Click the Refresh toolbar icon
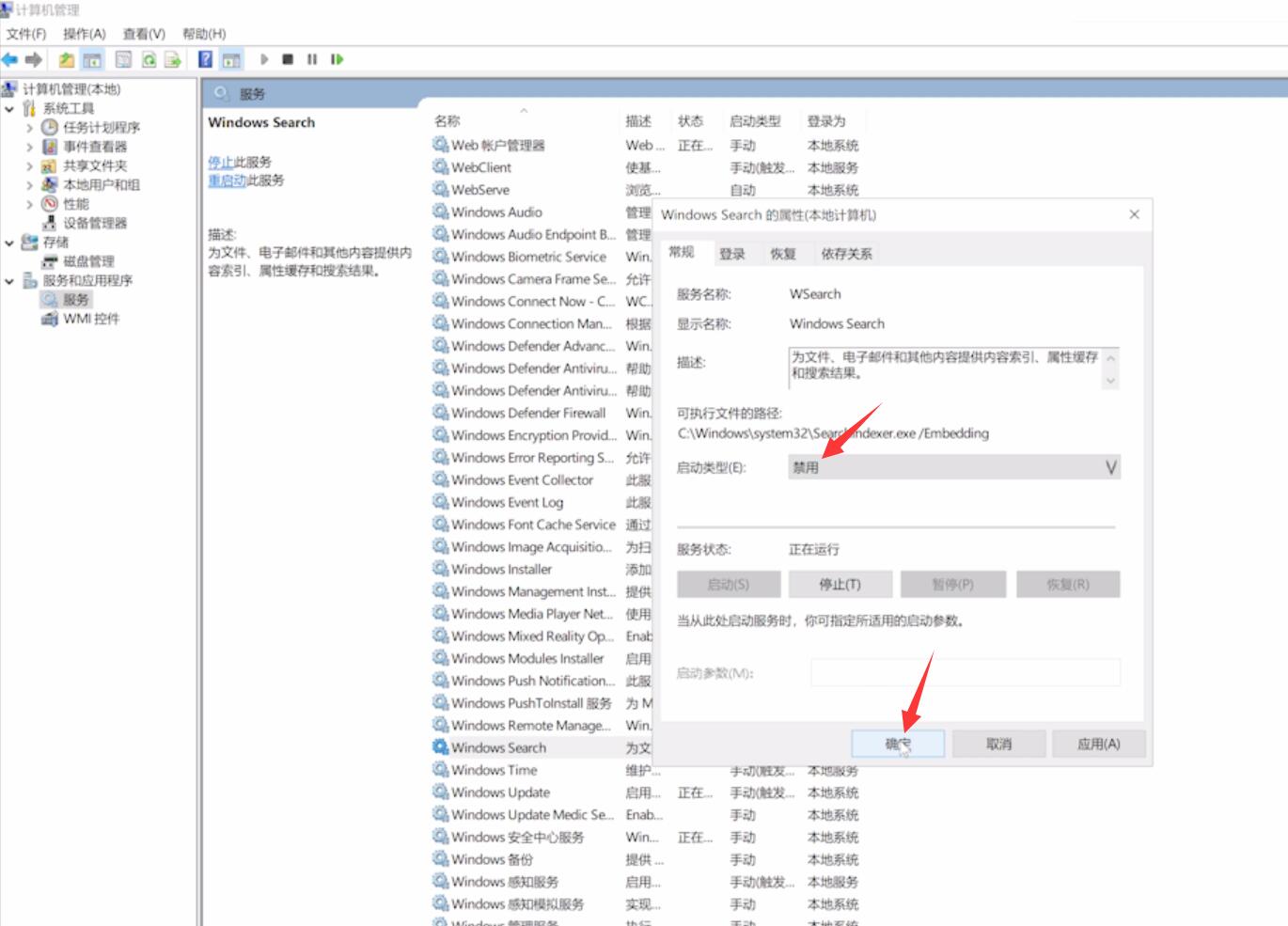The width and height of the screenshot is (1288, 926). 149,59
